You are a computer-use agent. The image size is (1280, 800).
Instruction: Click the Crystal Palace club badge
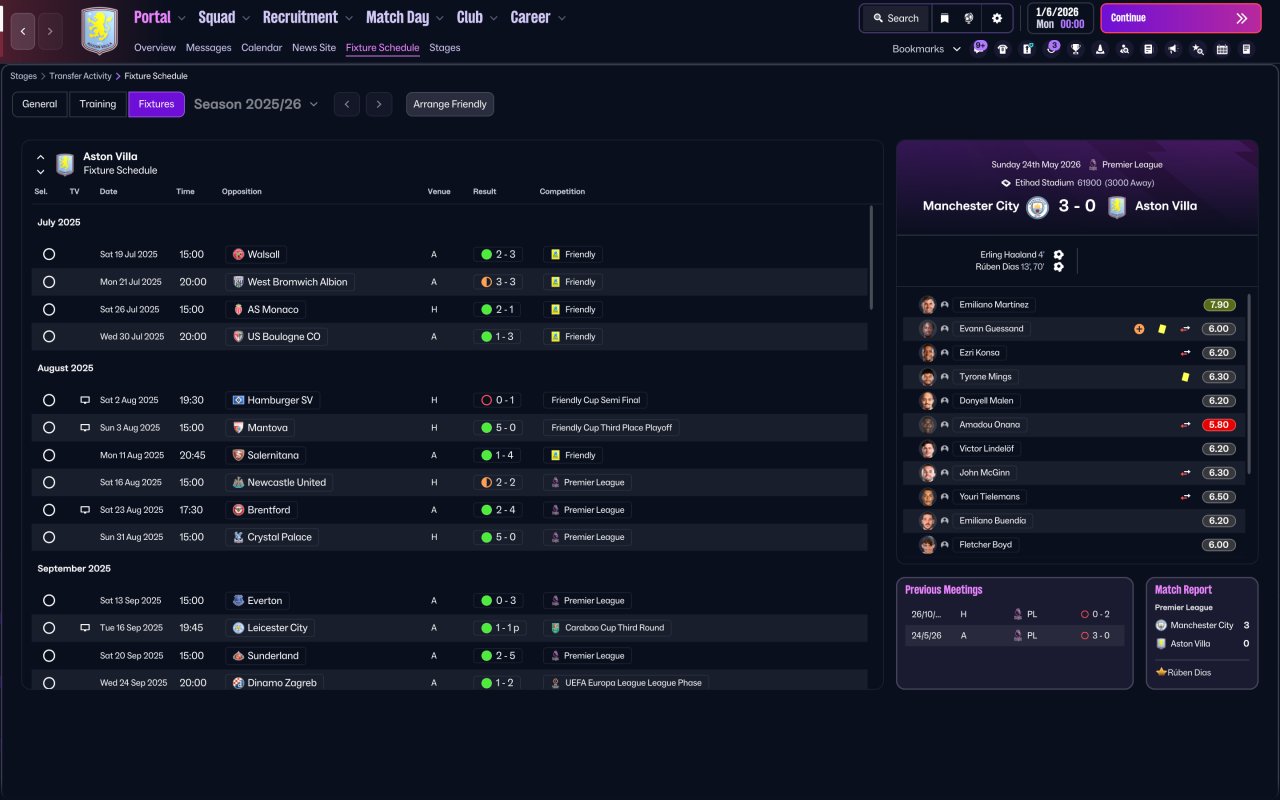pos(238,537)
